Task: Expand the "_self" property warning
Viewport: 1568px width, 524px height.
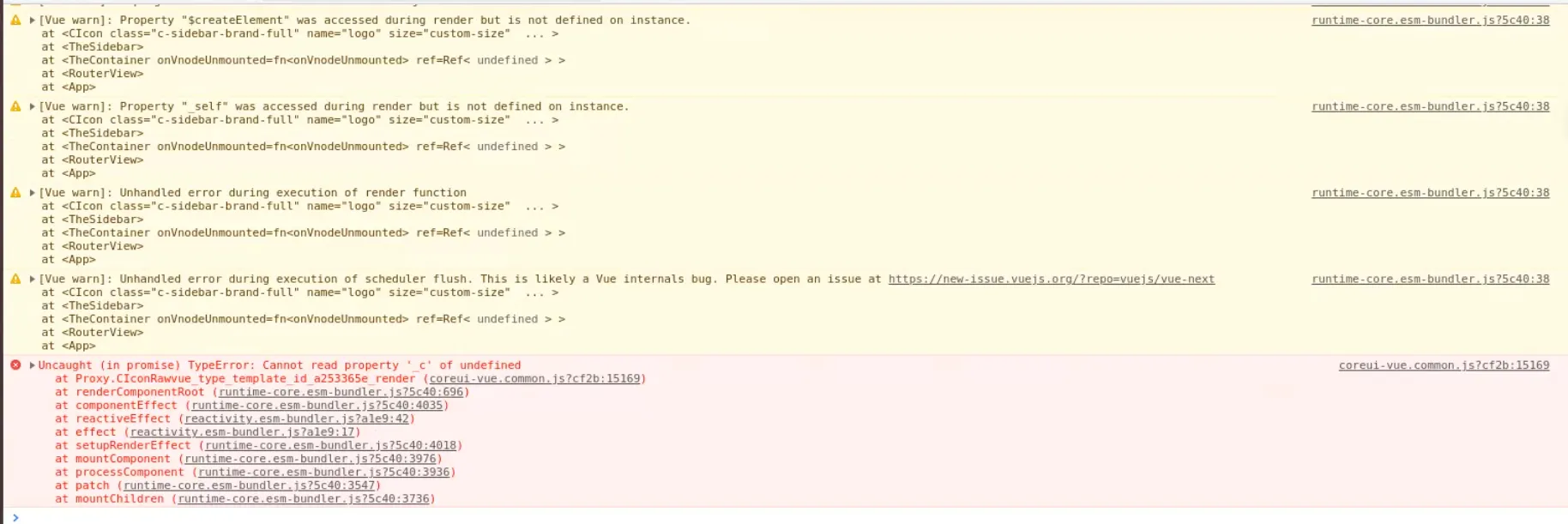Action: coord(33,106)
